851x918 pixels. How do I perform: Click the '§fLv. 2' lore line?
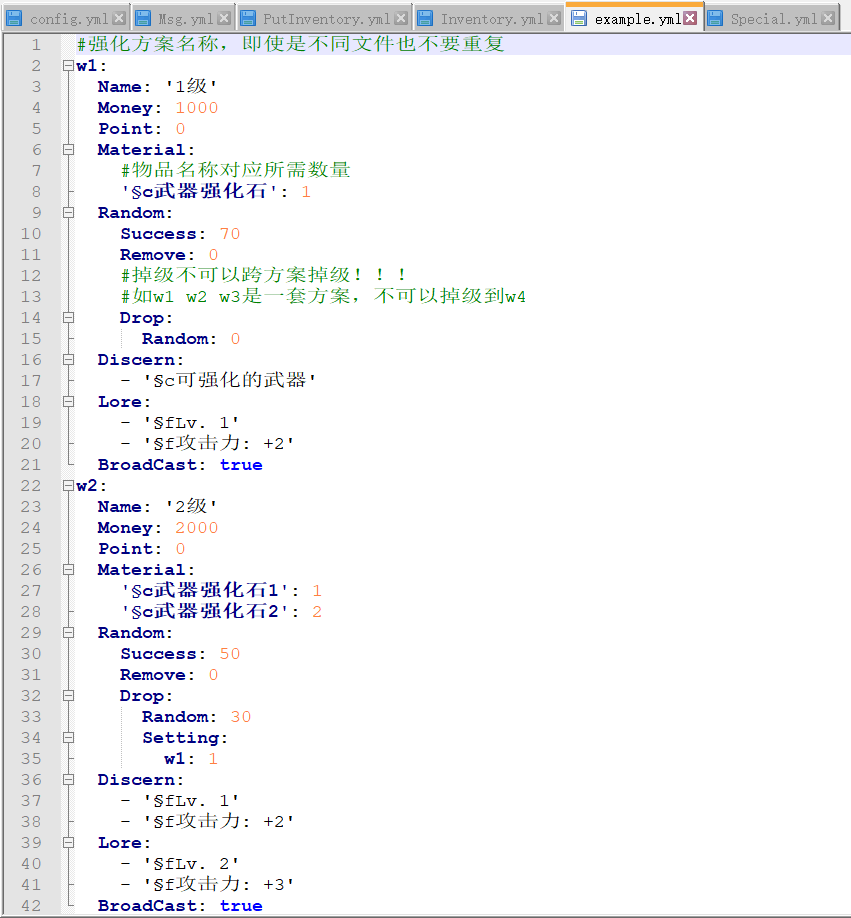click(x=191, y=864)
